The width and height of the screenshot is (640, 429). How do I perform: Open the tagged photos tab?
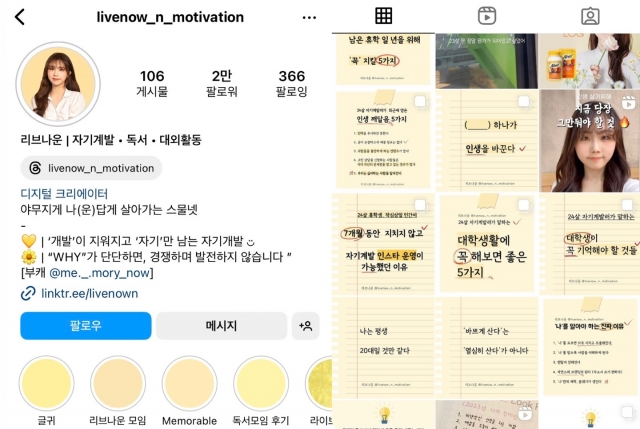point(590,16)
